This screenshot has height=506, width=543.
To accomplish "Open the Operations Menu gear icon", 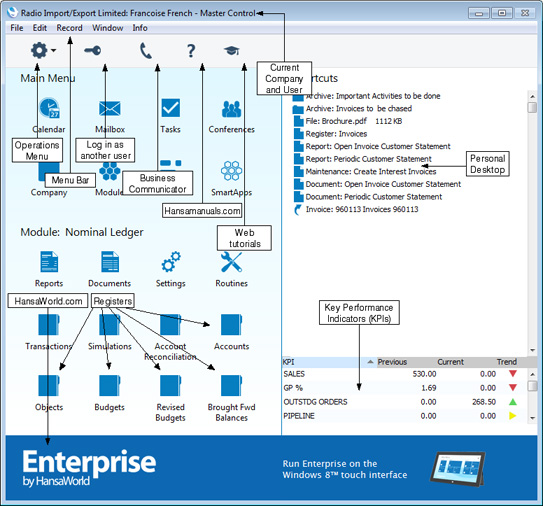I will pos(39,51).
